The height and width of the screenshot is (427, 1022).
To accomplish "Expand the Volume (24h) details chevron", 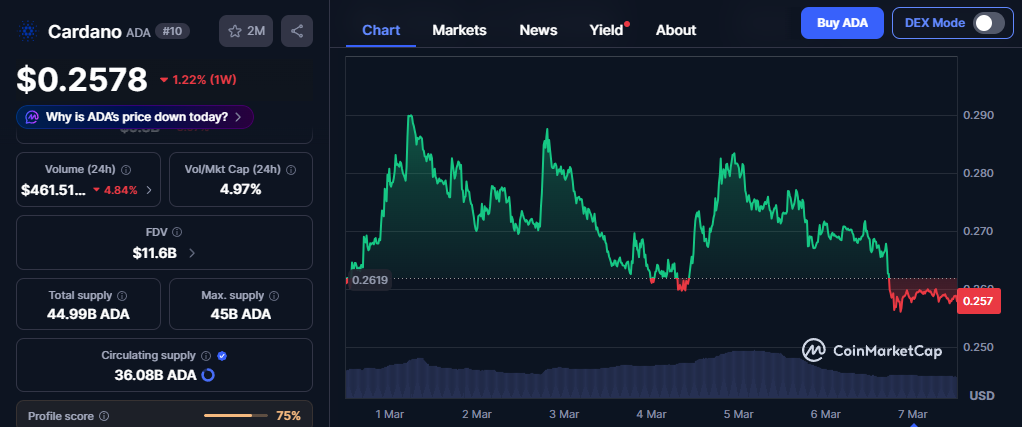I will pos(150,189).
